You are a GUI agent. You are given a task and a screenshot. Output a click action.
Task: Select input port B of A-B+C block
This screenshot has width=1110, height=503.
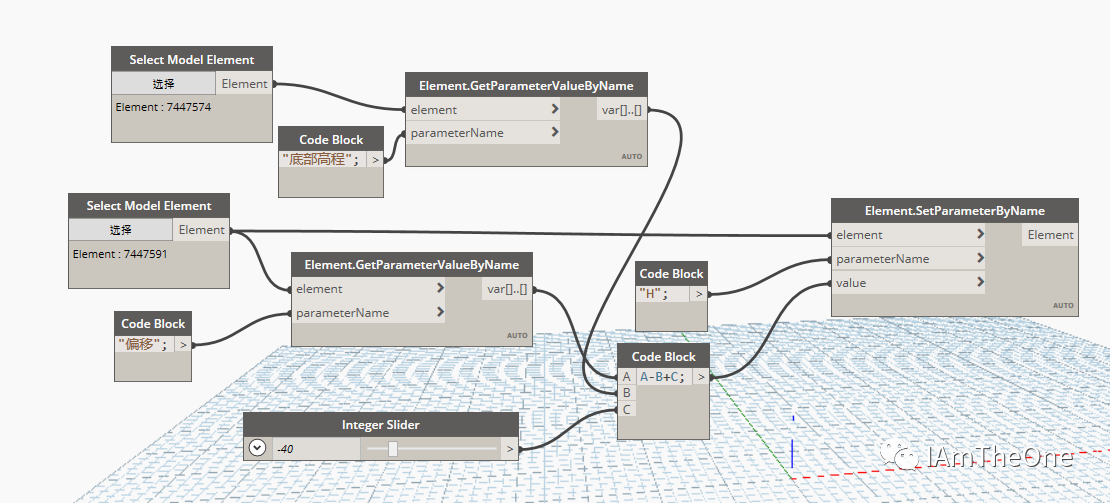tap(626, 393)
